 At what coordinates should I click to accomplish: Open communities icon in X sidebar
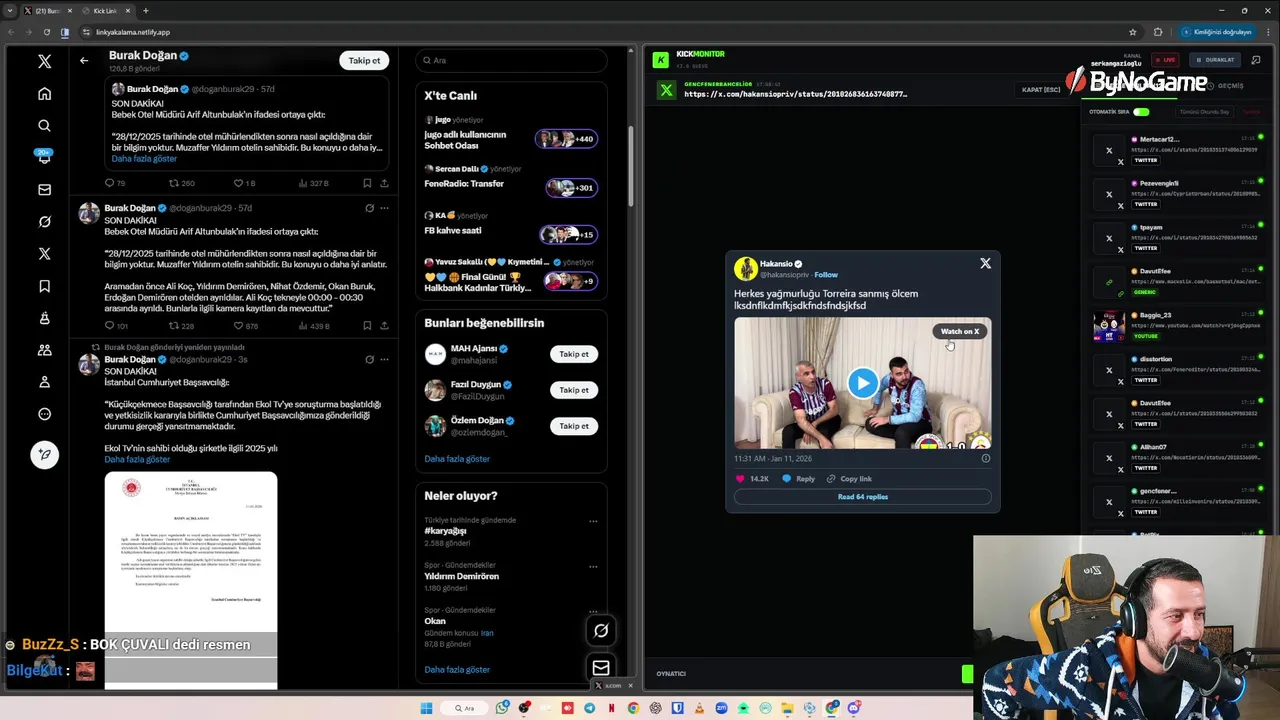point(44,350)
